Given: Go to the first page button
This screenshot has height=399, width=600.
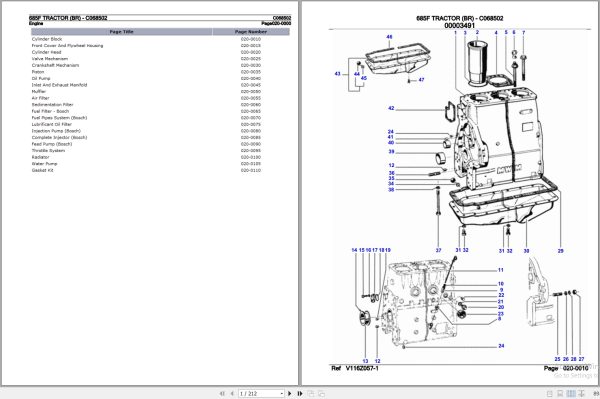Looking at the screenshot, I should coord(222,393).
